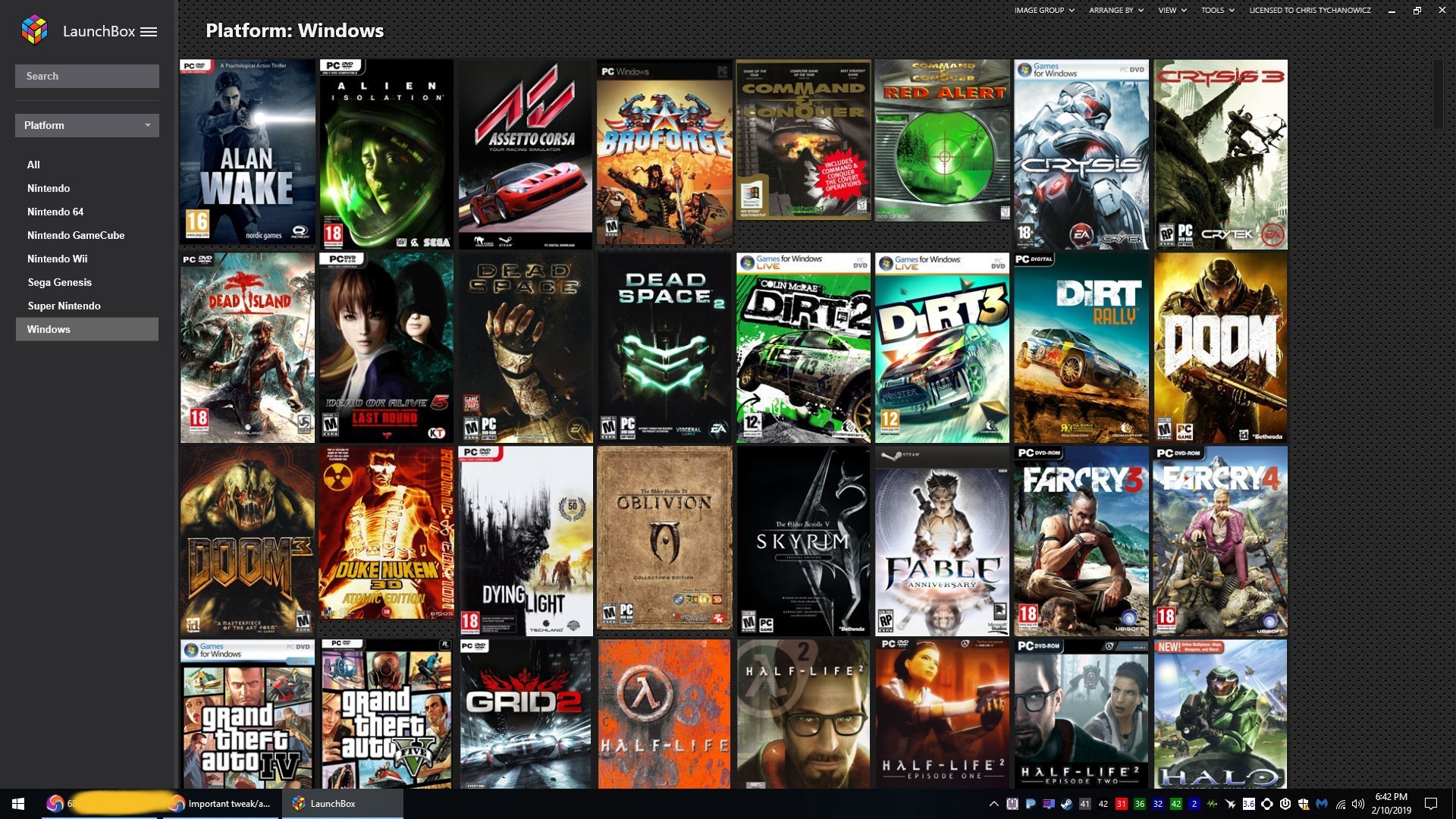Select Super Nintendo platform
Viewport: 1456px width, 819px height.
[64, 306]
